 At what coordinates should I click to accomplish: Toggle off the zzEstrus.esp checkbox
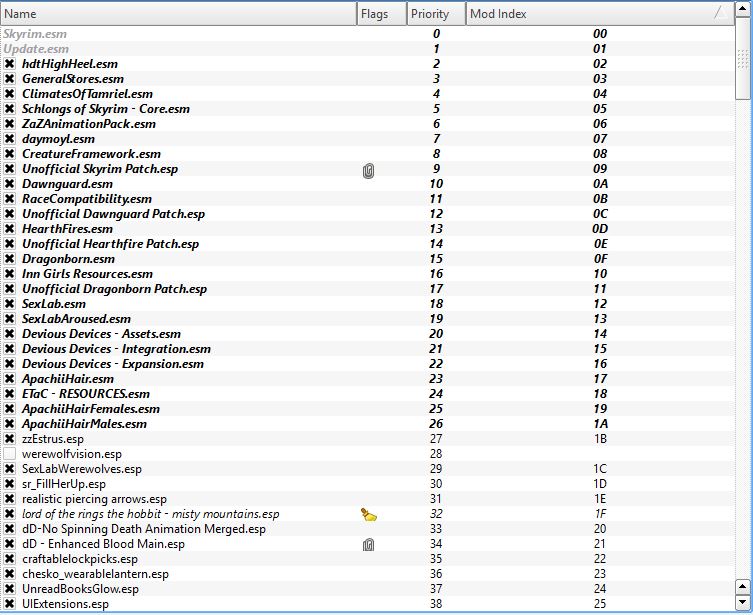tap(10, 439)
